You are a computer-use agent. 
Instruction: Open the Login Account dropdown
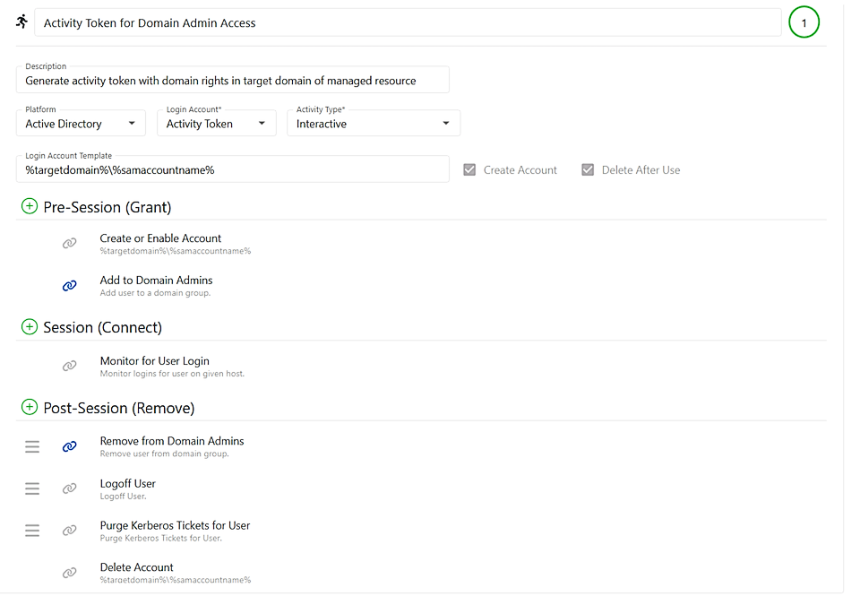pyautogui.click(x=217, y=123)
